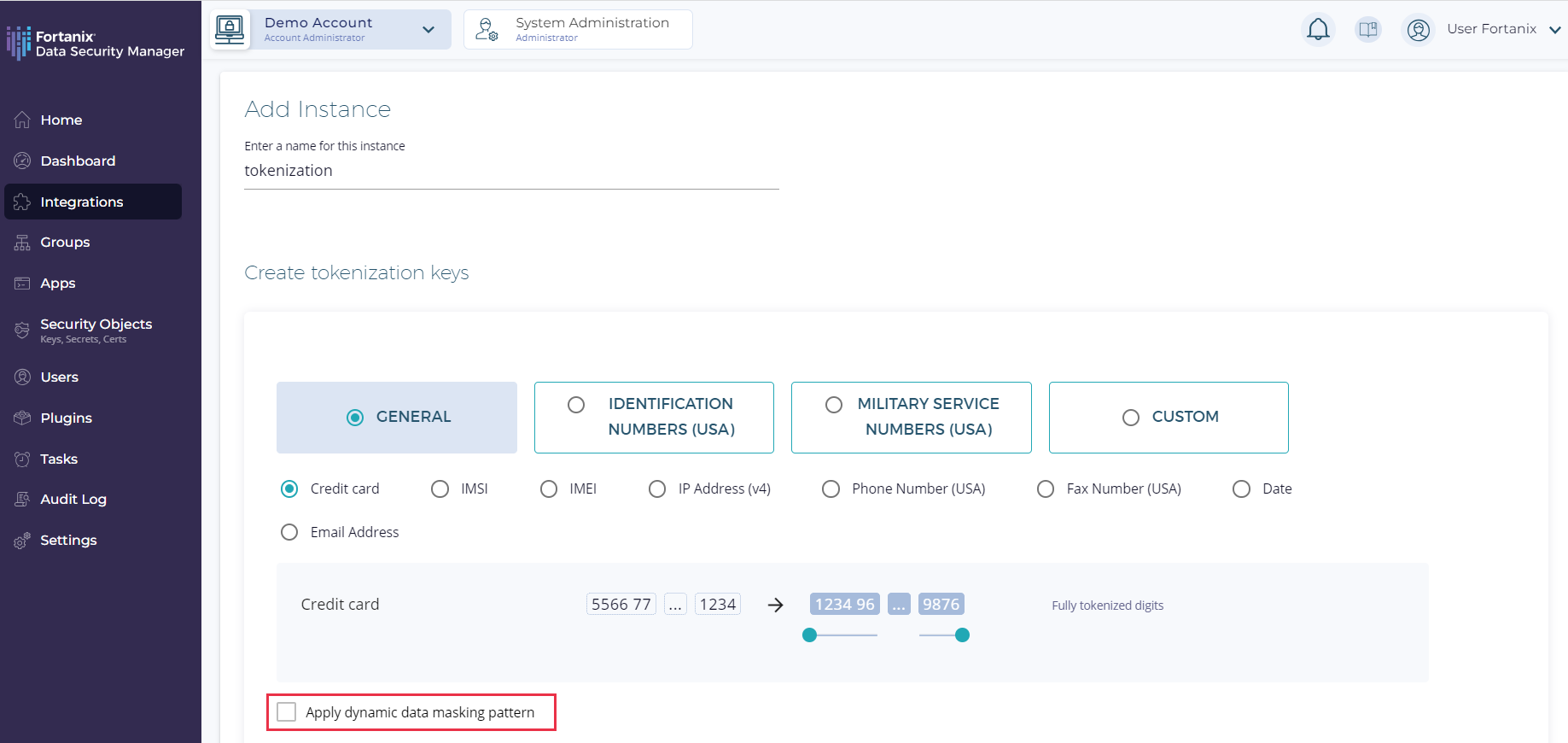The image size is (1568, 743).
Task: Open the System Administration selector
Action: [x=578, y=30]
